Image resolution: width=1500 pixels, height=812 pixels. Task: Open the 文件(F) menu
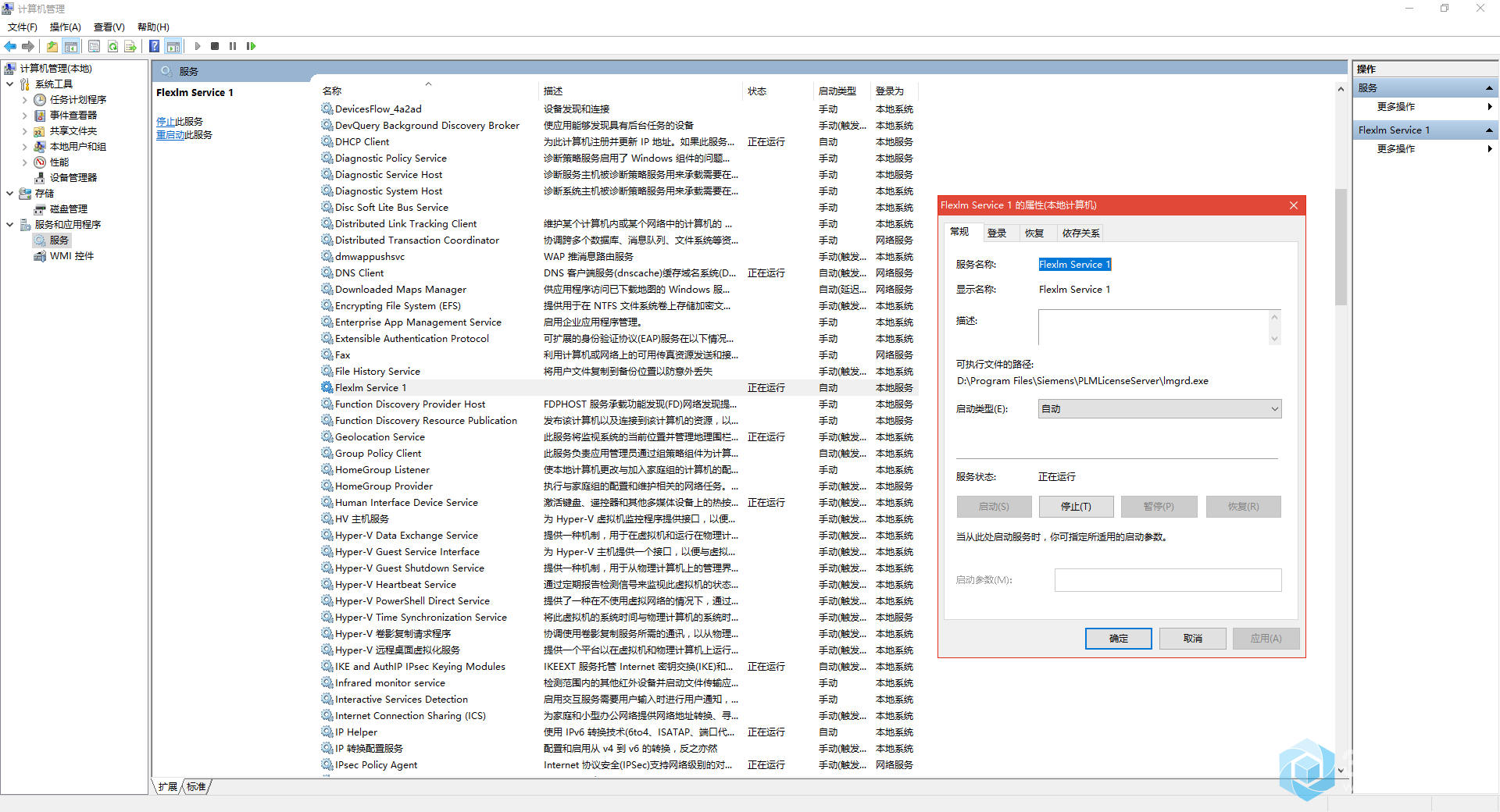click(23, 27)
